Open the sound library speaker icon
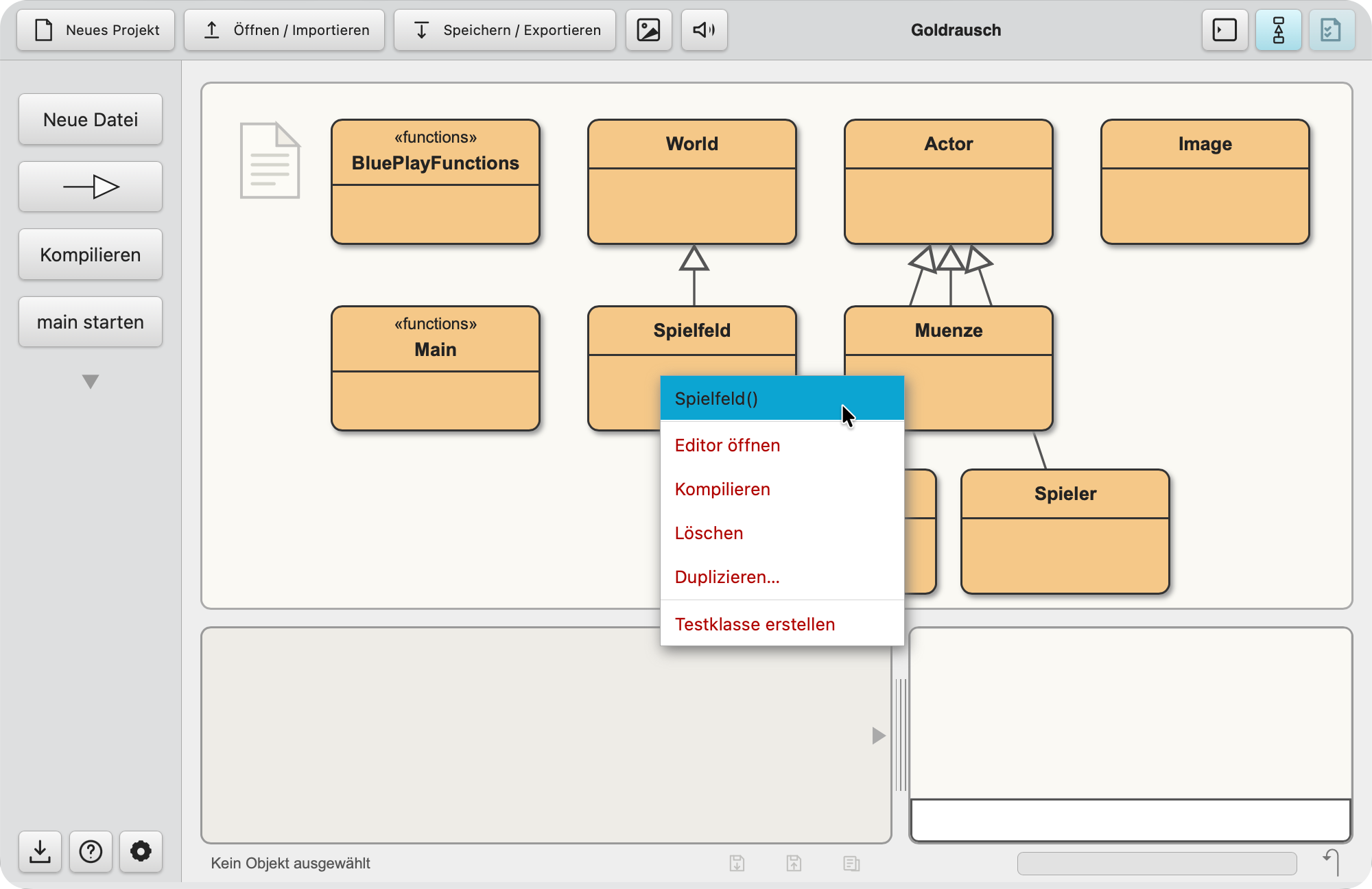This screenshot has height=889, width=1372. pos(704,30)
